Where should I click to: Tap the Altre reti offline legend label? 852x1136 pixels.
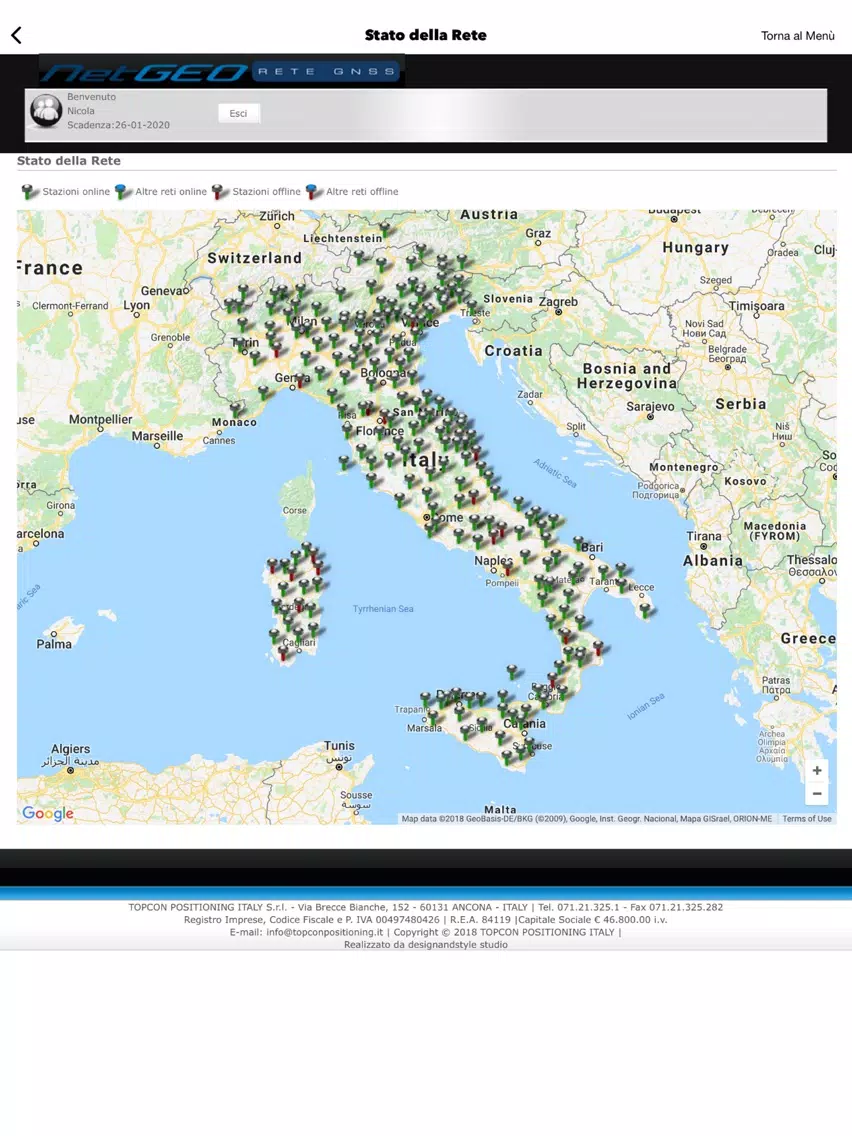pos(362,191)
